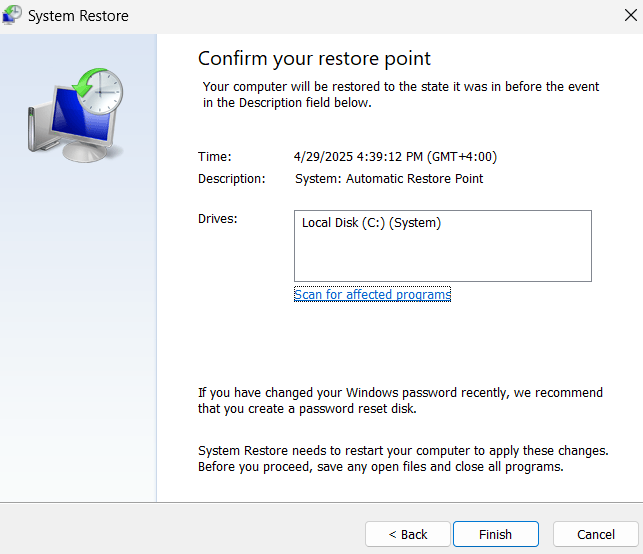Click the System Restore title bar icon
This screenshot has height=554, width=643.
coord(13,16)
